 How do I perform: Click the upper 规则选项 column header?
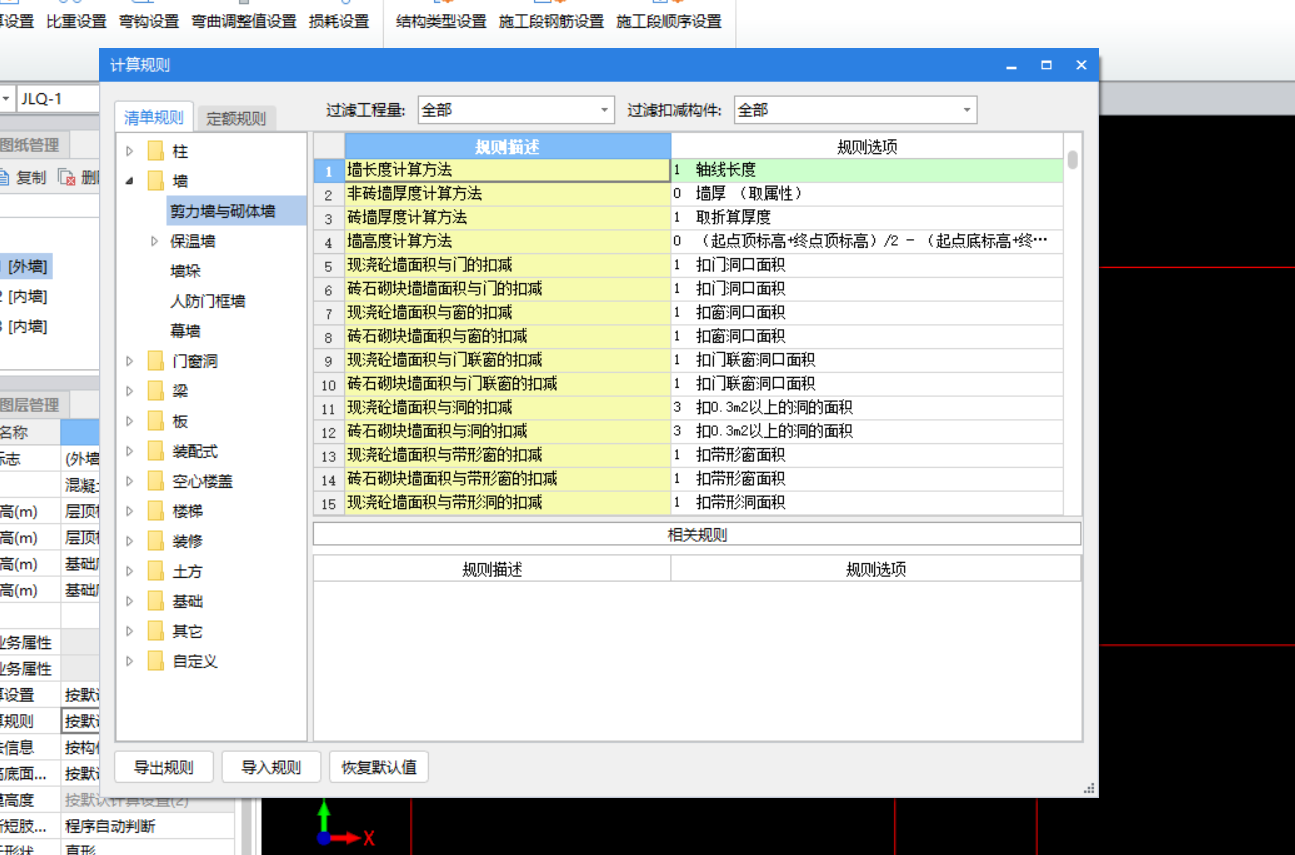click(867, 147)
